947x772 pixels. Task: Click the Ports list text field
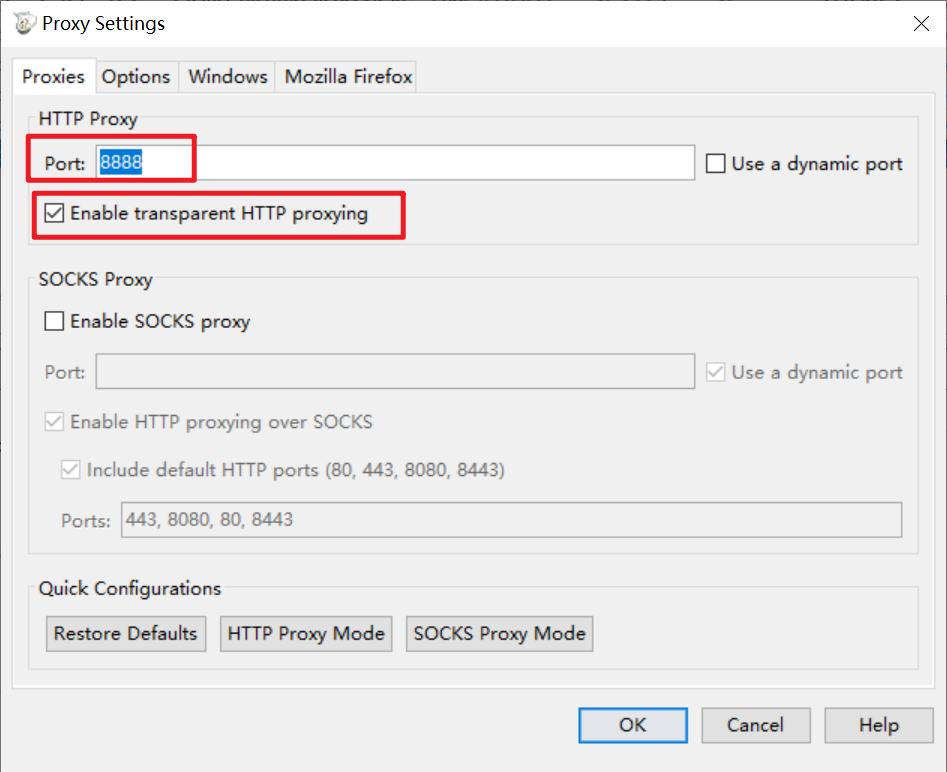pyautogui.click(x=512, y=519)
